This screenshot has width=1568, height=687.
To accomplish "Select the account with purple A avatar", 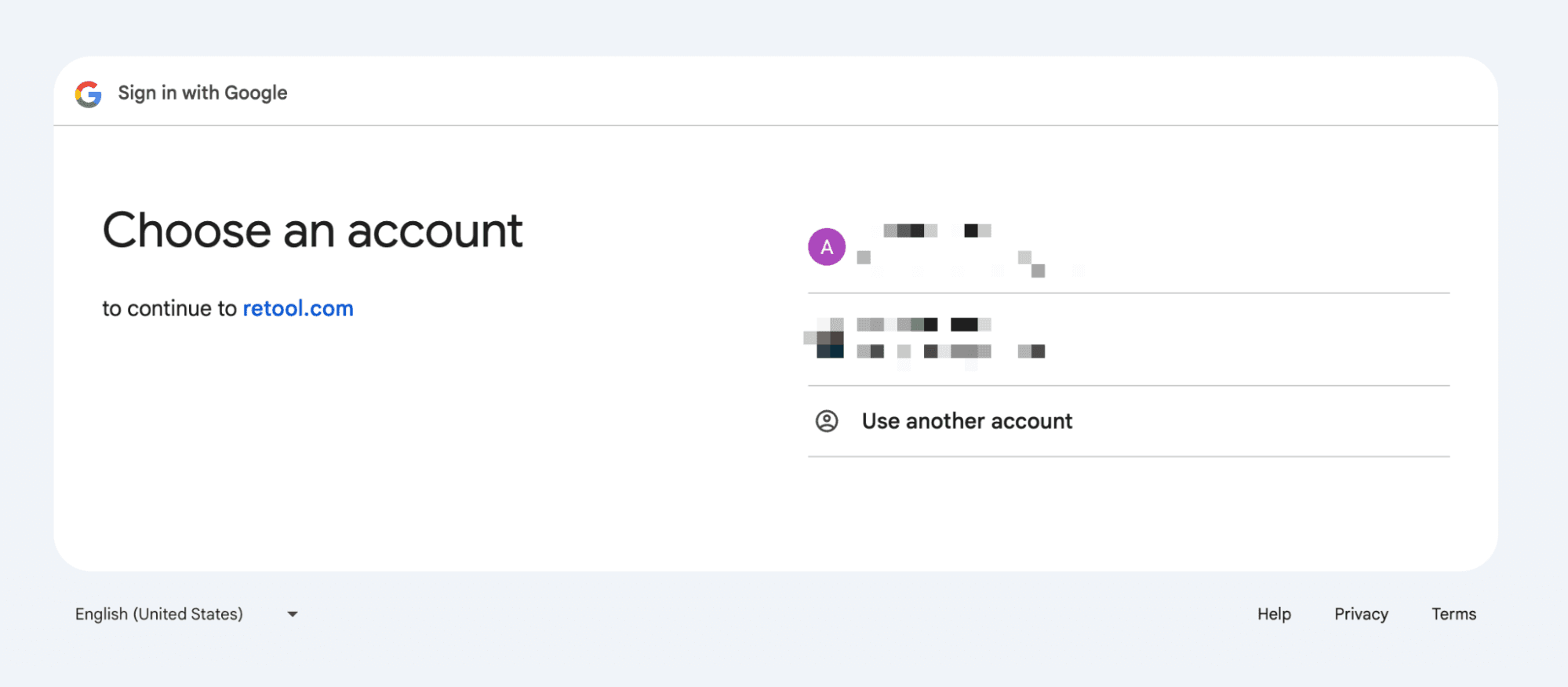I will click(827, 247).
